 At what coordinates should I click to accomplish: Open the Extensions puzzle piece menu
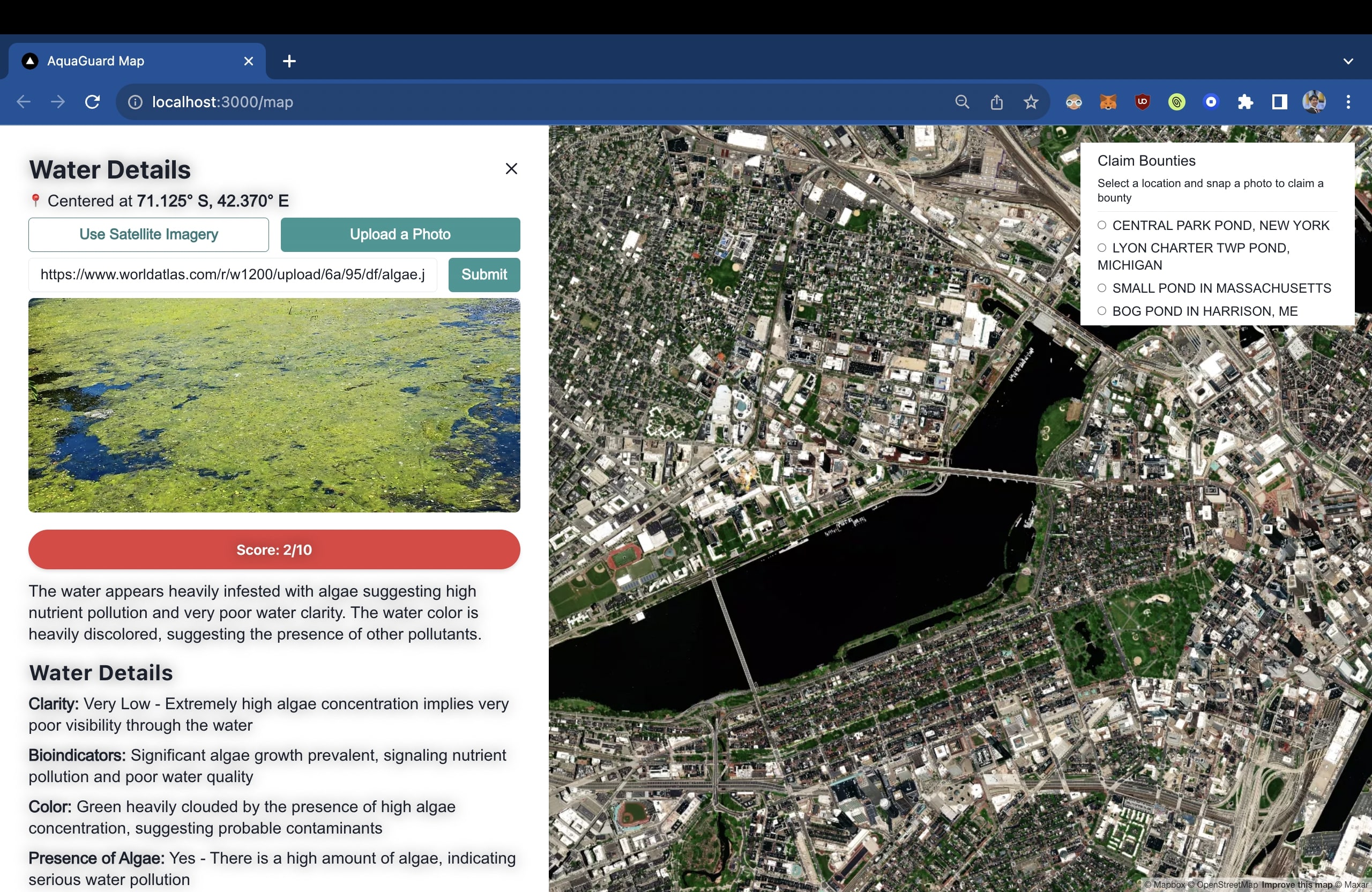point(1245,102)
